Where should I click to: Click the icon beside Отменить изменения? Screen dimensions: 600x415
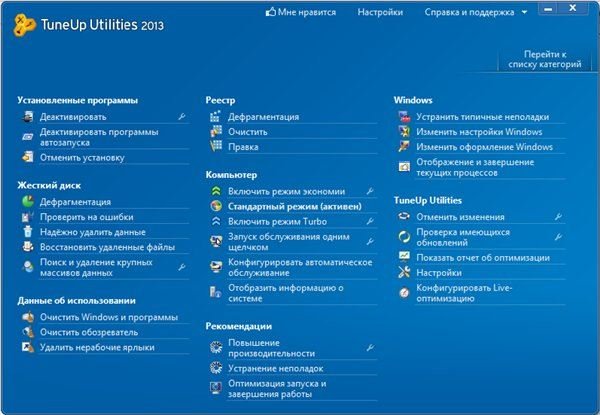point(404,216)
